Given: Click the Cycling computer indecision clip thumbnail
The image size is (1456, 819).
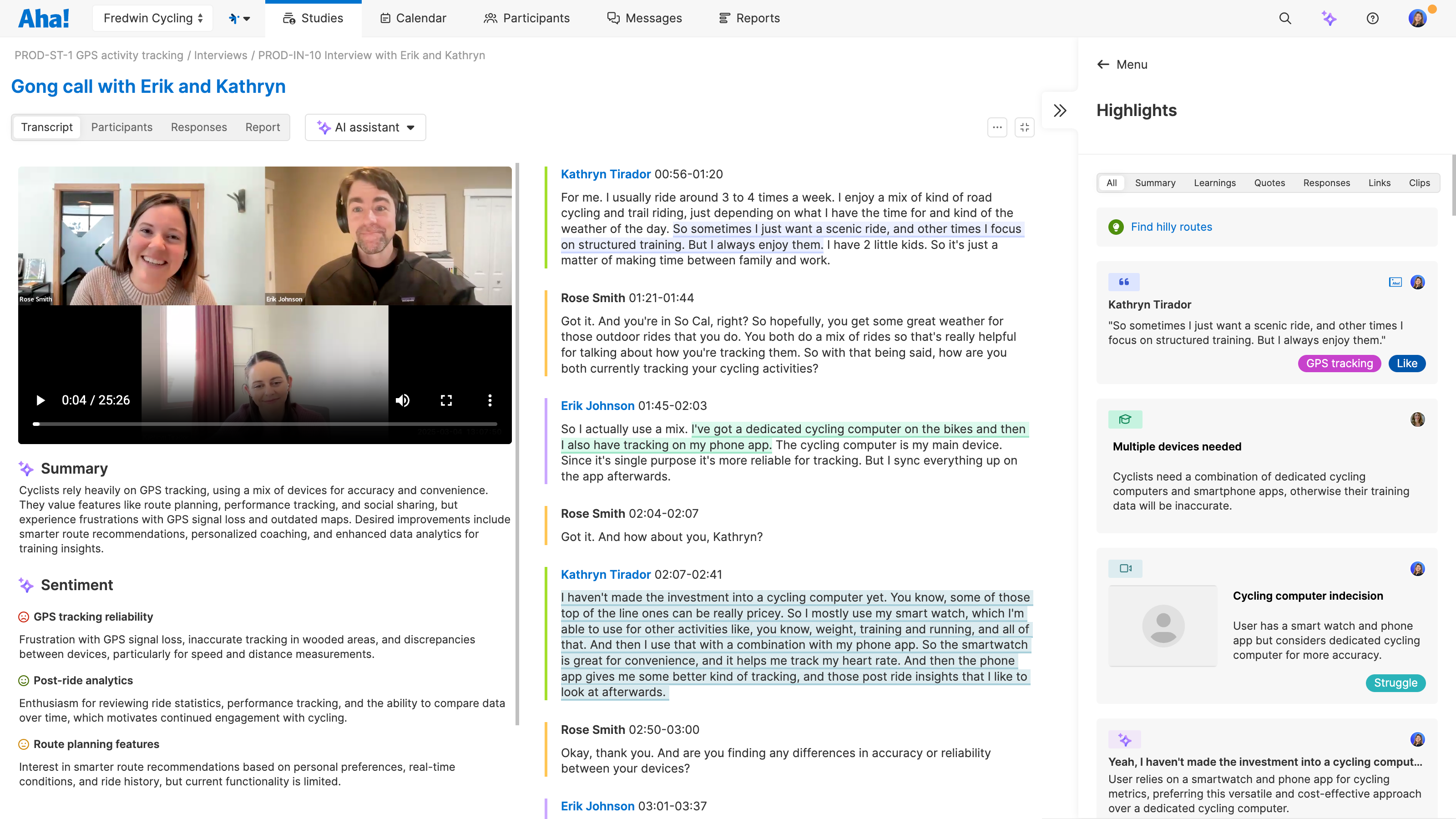Looking at the screenshot, I should point(1163,626).
